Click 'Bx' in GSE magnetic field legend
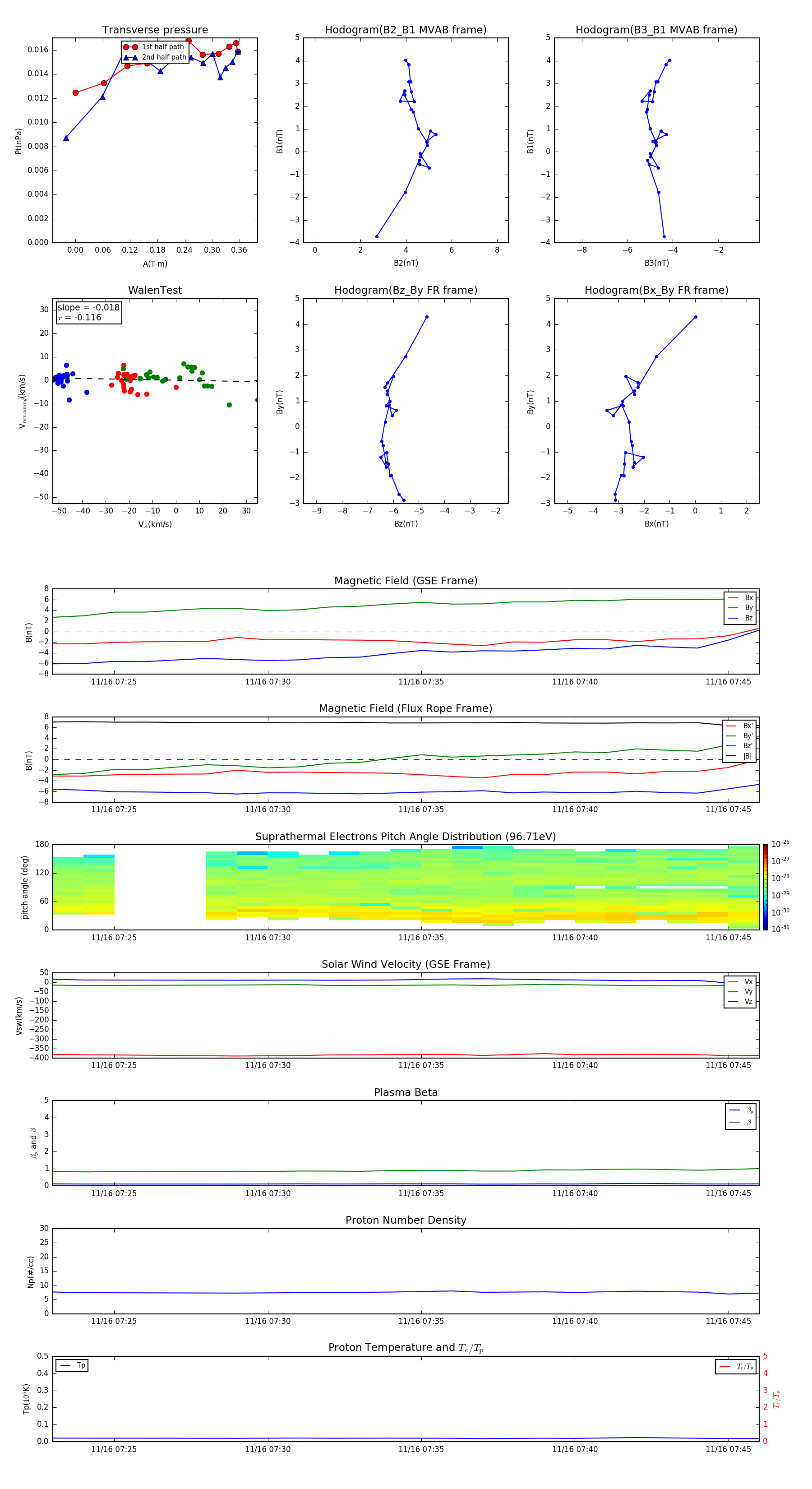The height and width of the screenshot is (1489, 812). point(748,598)
